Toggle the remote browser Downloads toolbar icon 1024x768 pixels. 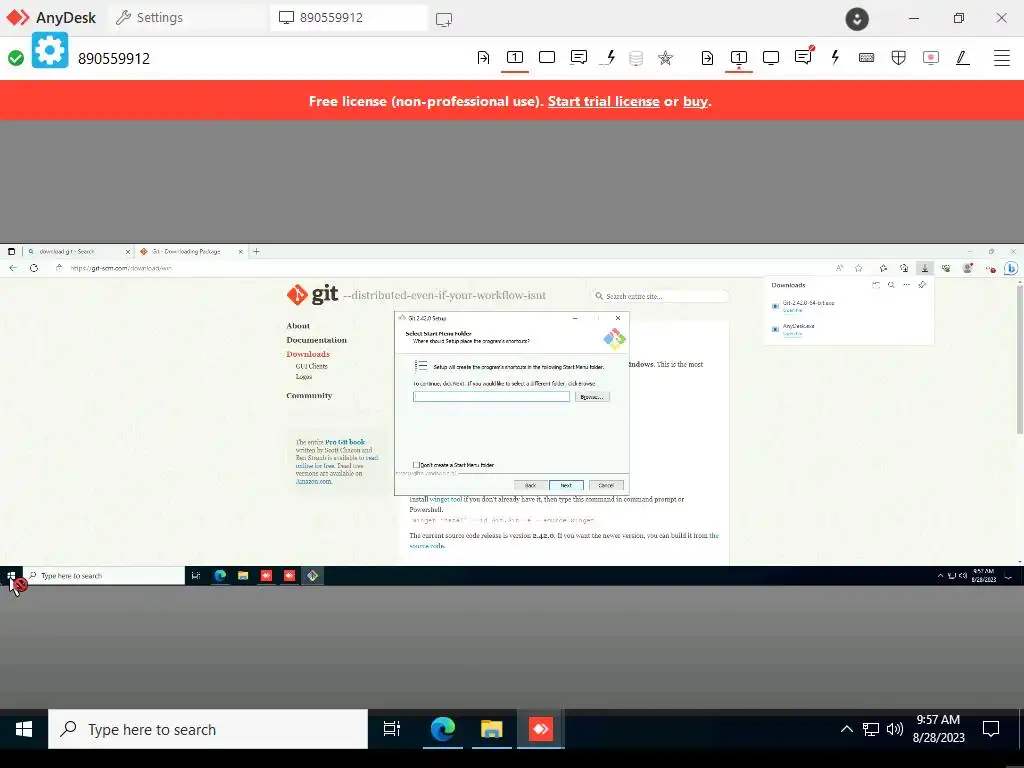(925, 268)
